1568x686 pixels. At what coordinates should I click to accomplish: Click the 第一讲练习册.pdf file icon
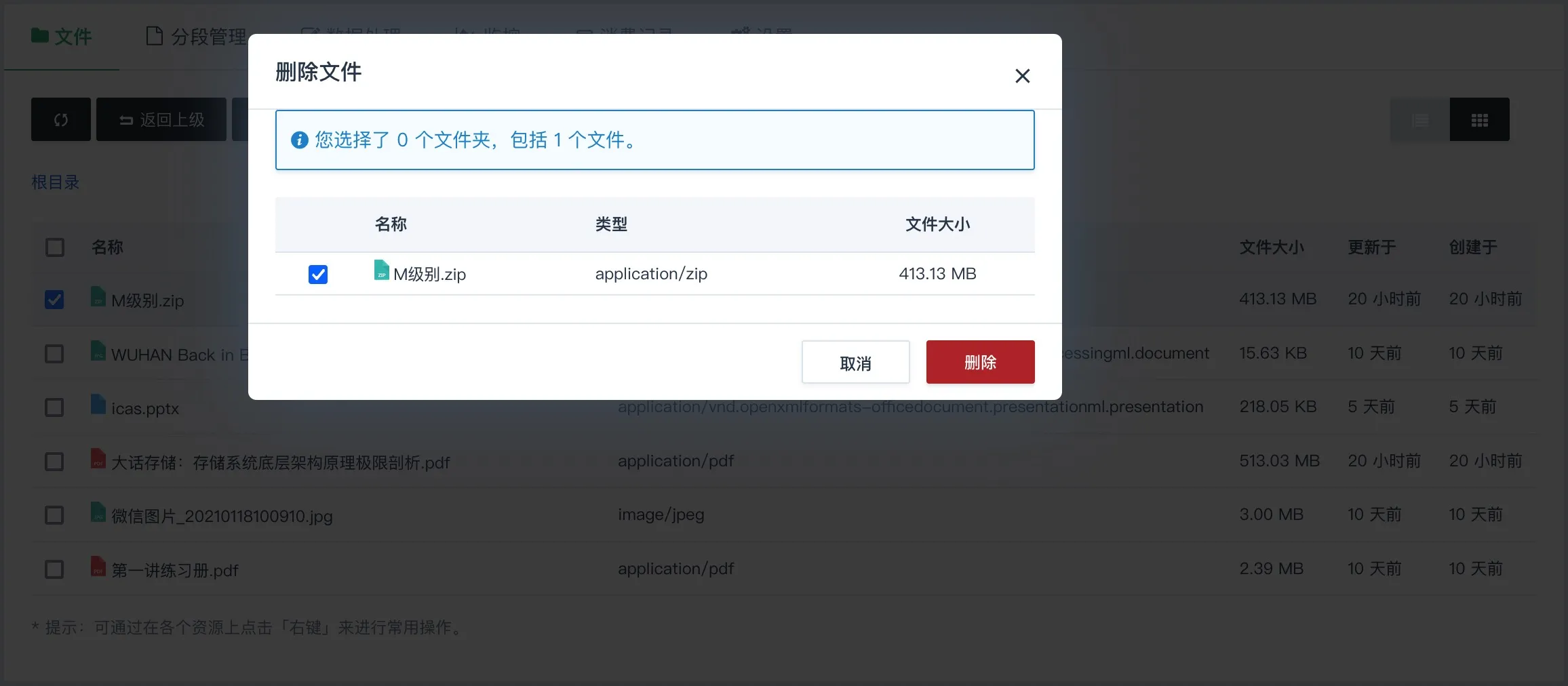point(98,566)
